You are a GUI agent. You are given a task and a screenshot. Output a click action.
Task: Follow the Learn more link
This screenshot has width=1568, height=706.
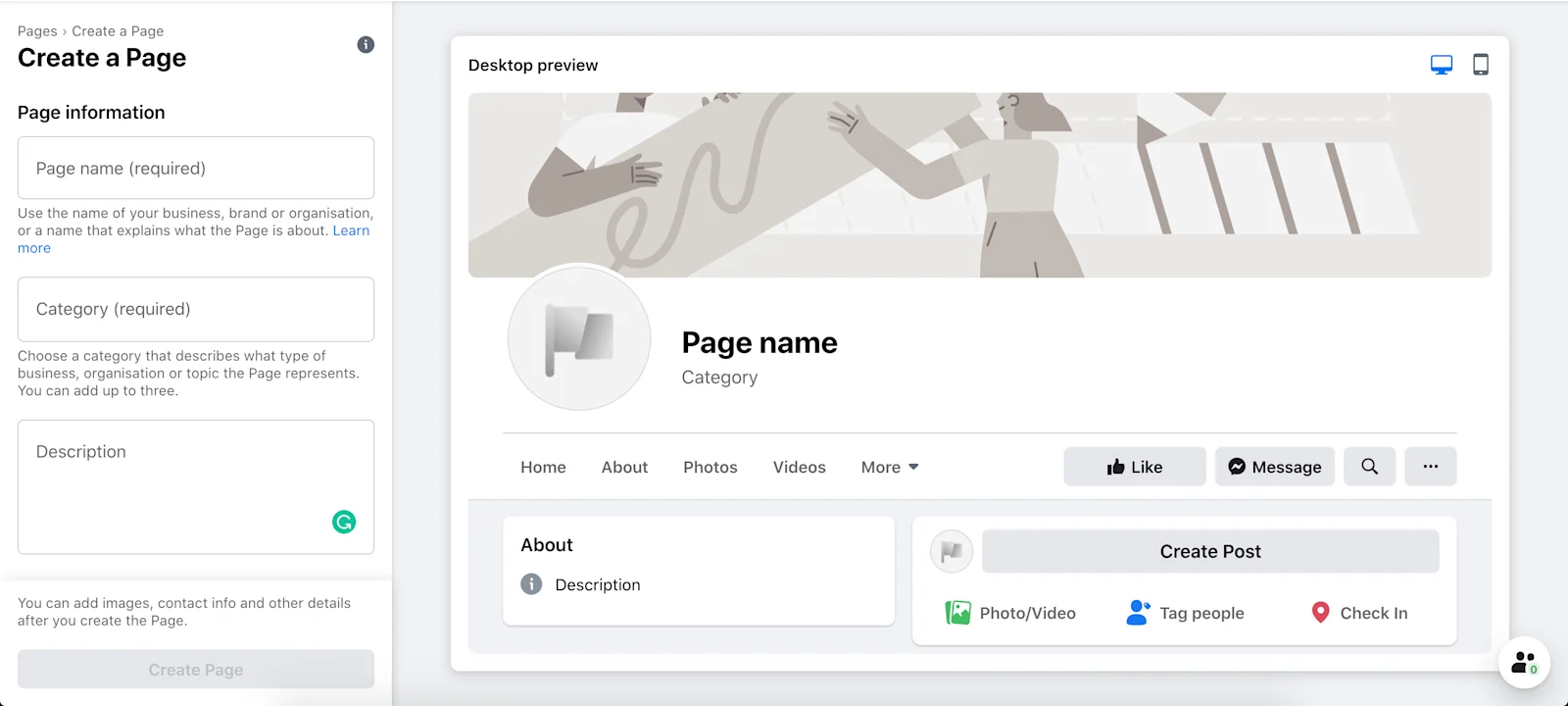point(350,230)
